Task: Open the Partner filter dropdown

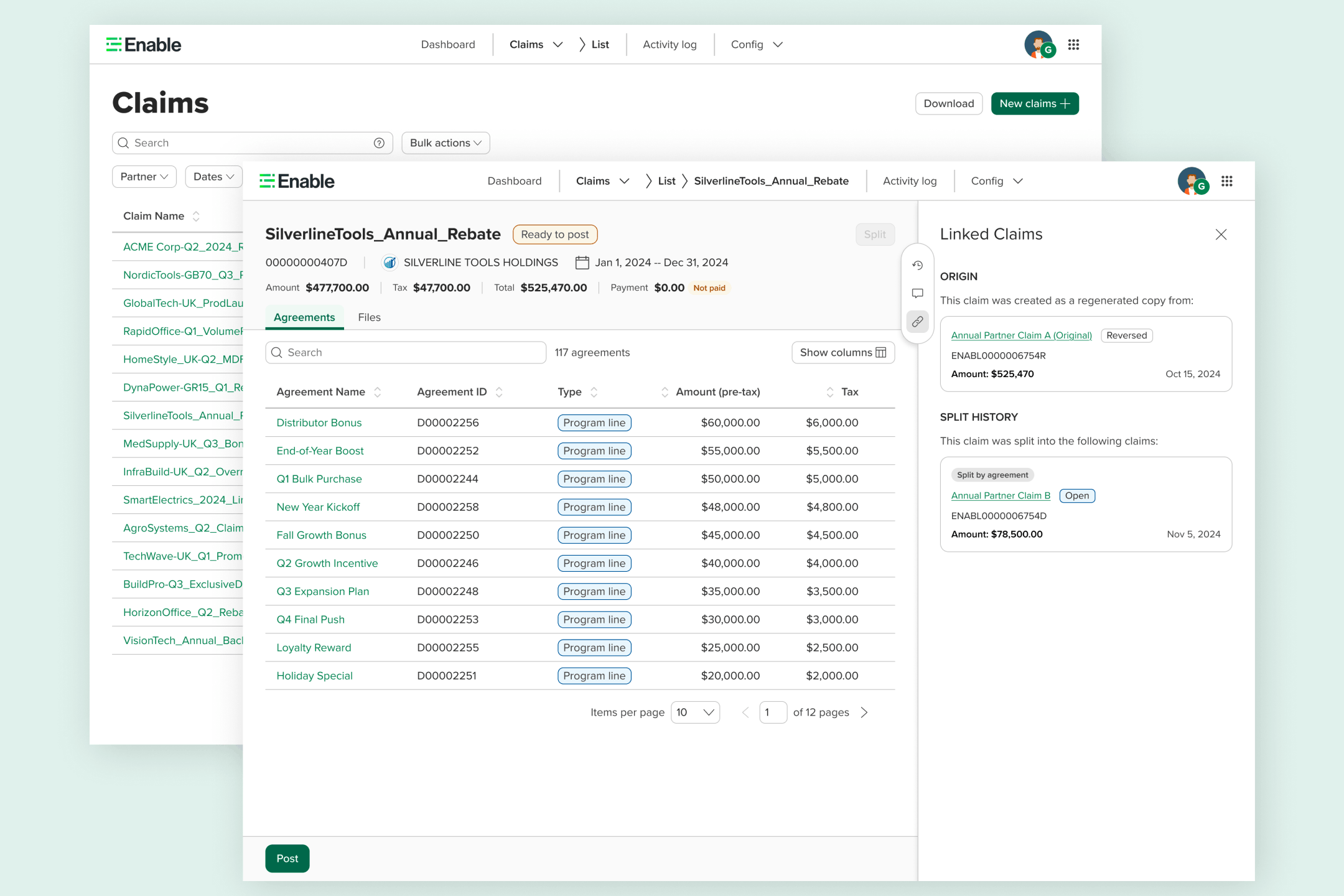Action: click(x=144, y=177)
